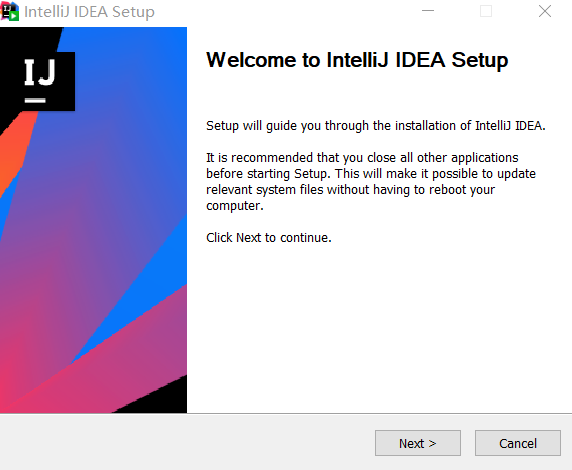Close the setup window with X
The width and height of the screenshot is (572, 470).
point(545,11)
